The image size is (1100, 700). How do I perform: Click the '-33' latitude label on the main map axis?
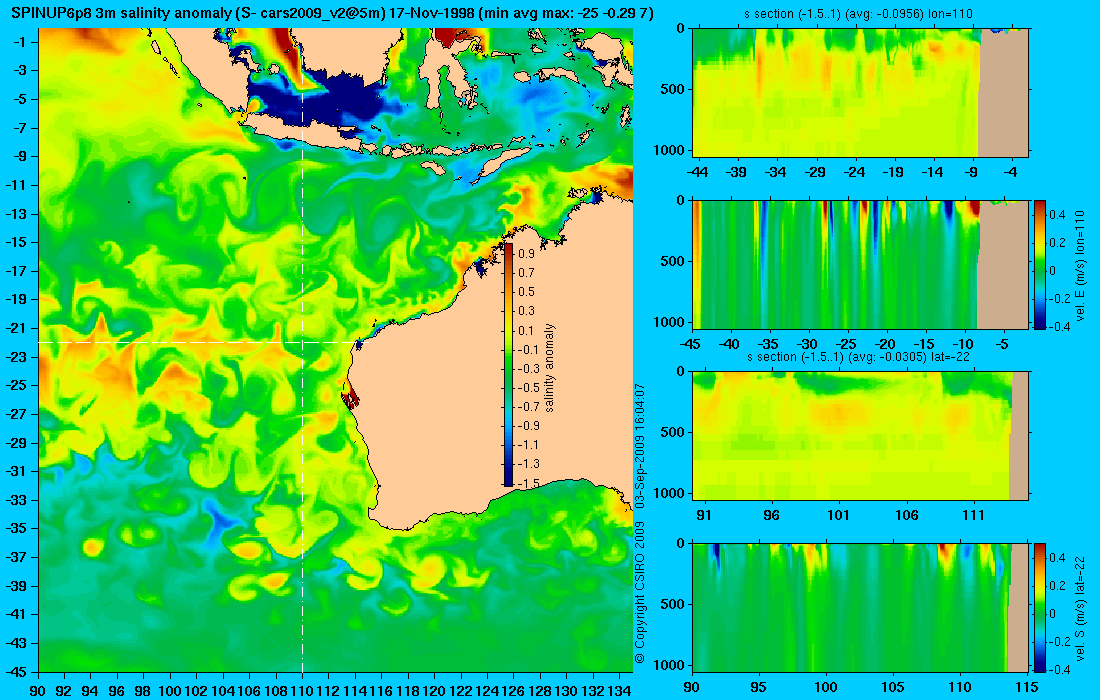pyautogui.click(x=16, y=500)
